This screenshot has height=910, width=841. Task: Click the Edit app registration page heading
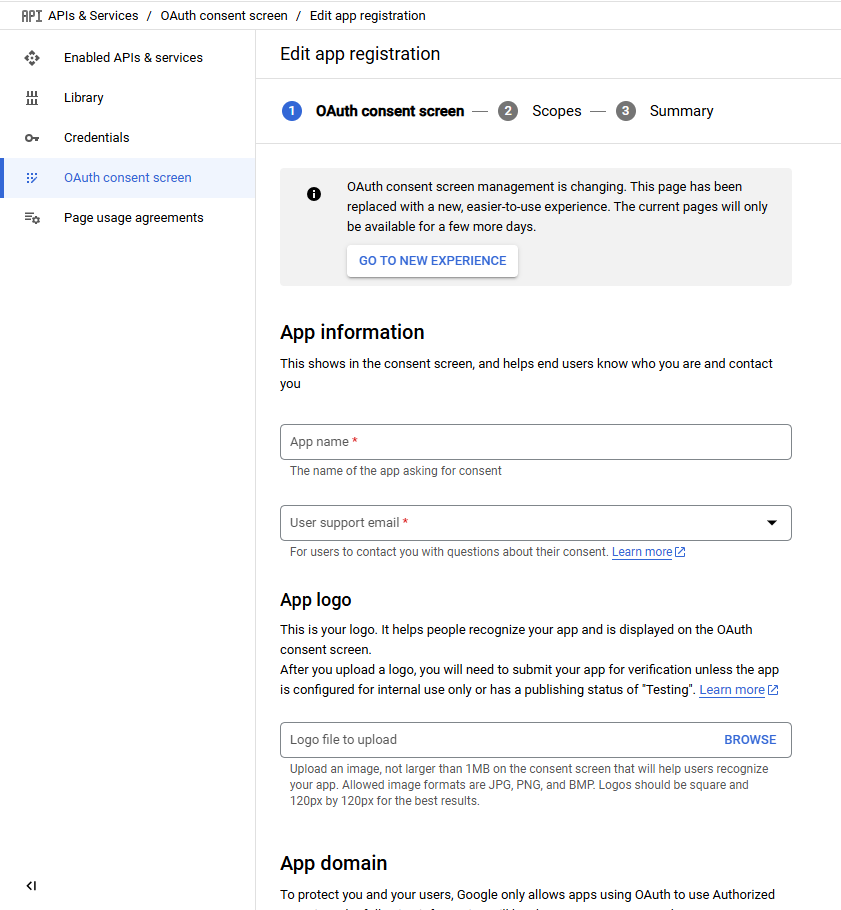(x=360, y=54)
